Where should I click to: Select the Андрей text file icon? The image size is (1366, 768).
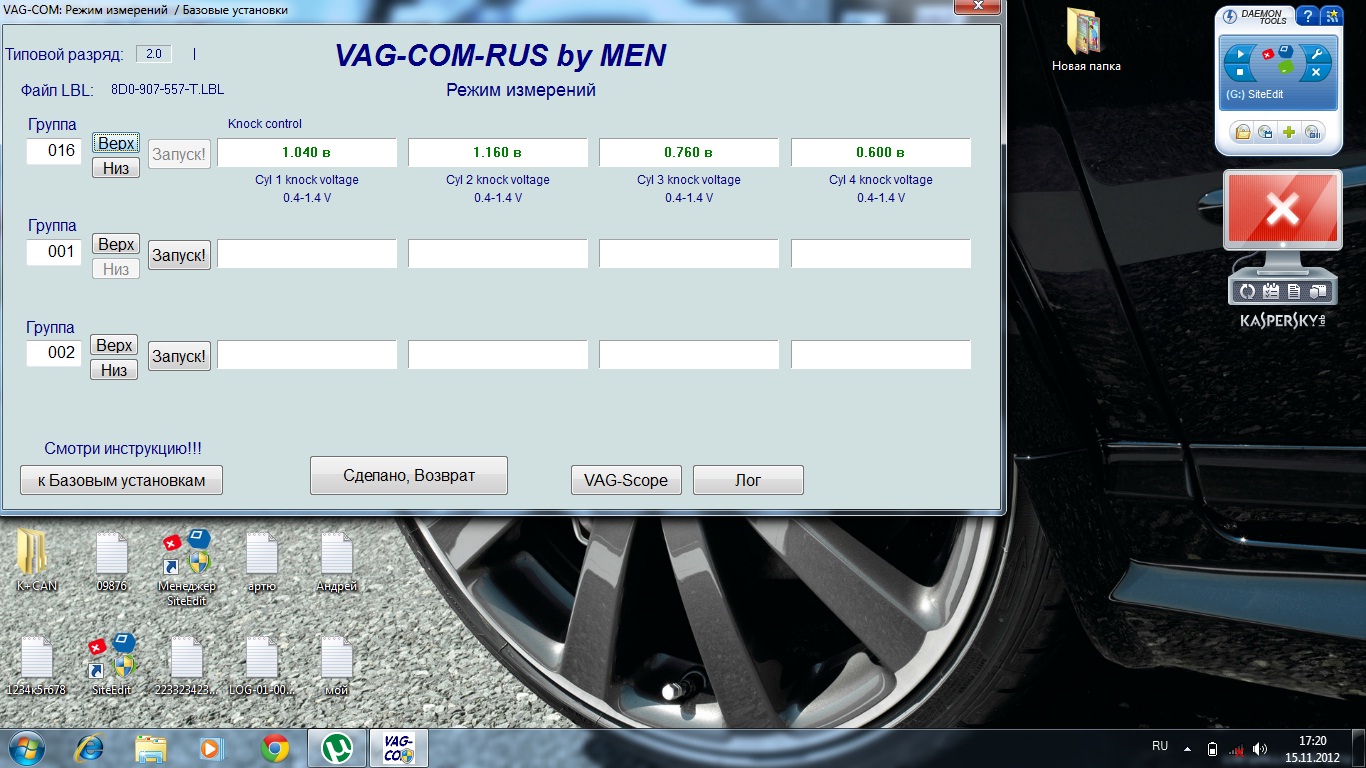(x=337, y=560)
